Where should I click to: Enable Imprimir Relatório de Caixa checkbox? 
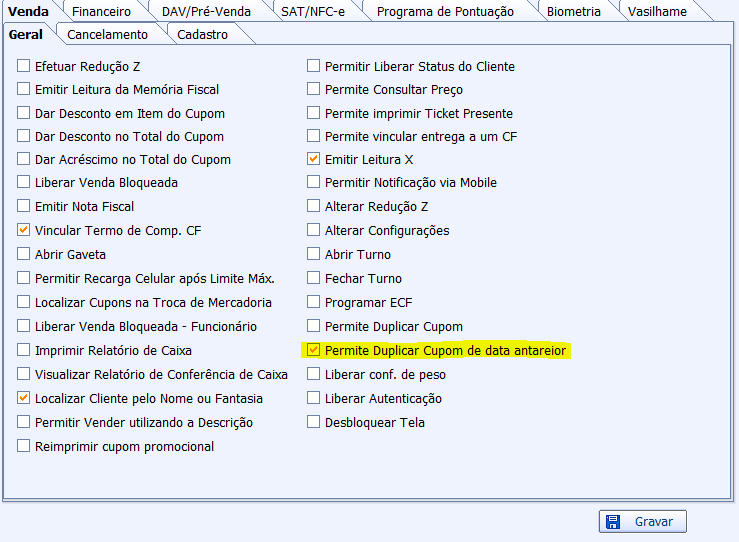pos(24,351)
